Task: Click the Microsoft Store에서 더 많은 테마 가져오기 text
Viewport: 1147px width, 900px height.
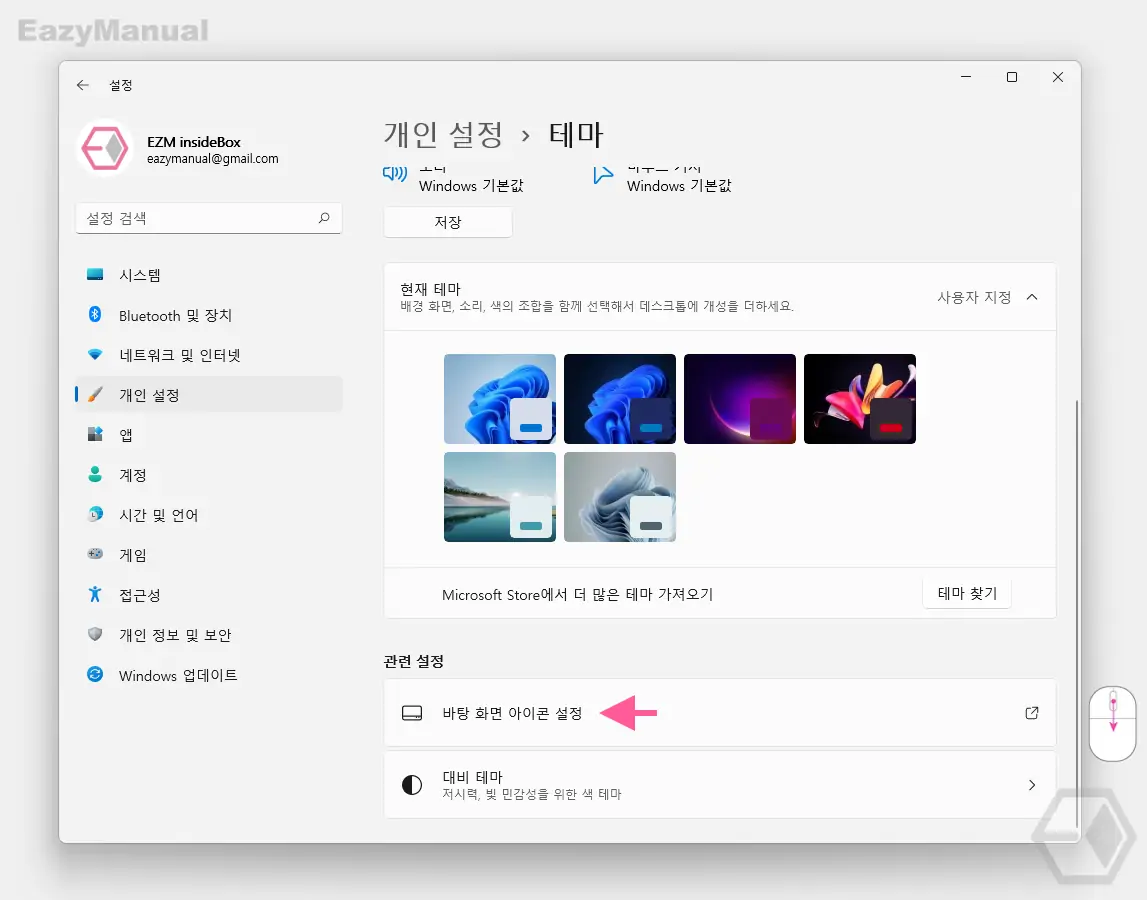Action: (577, 595)
